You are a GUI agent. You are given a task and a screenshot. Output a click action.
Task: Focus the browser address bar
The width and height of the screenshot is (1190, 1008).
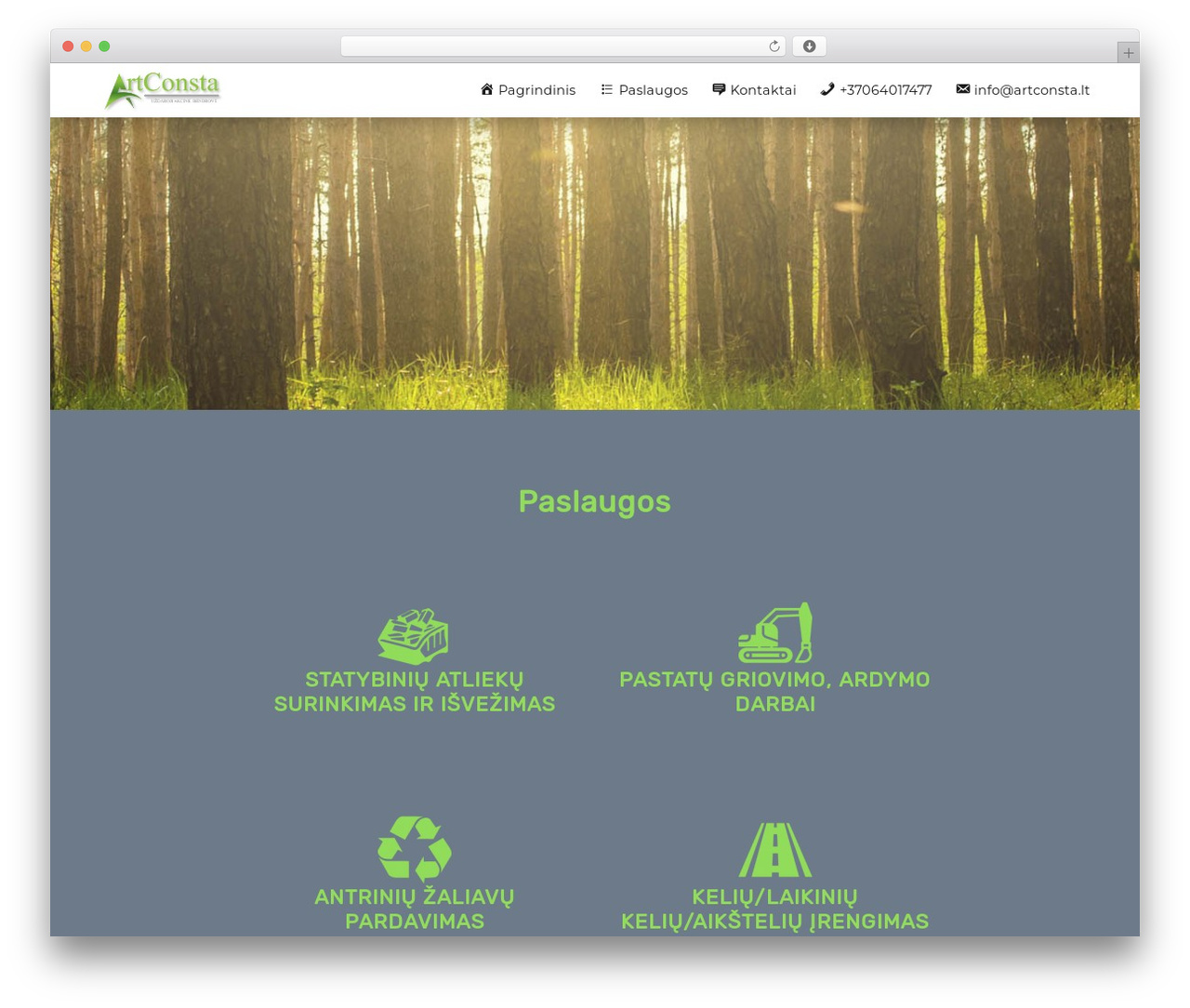click(x=562, y=46)
